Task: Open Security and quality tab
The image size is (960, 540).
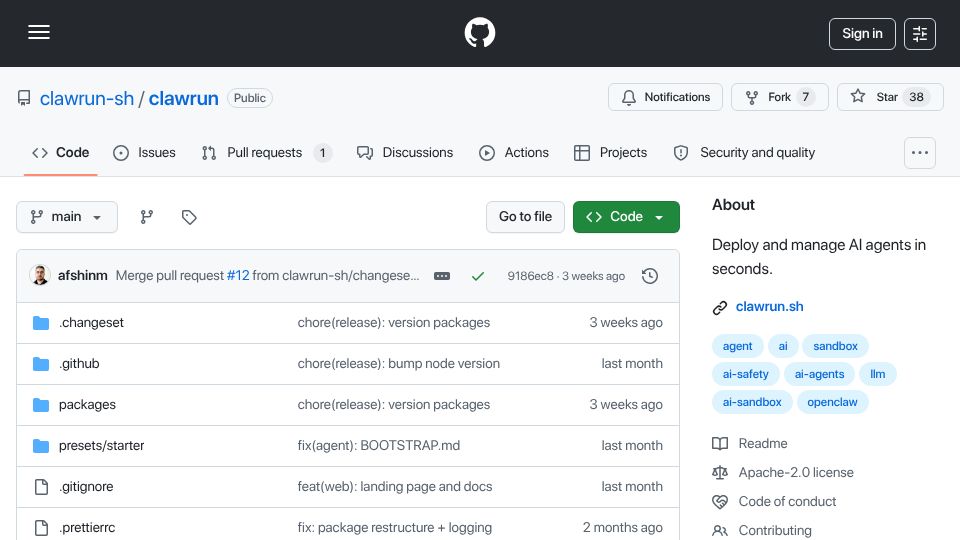Action: click(744, 152)
